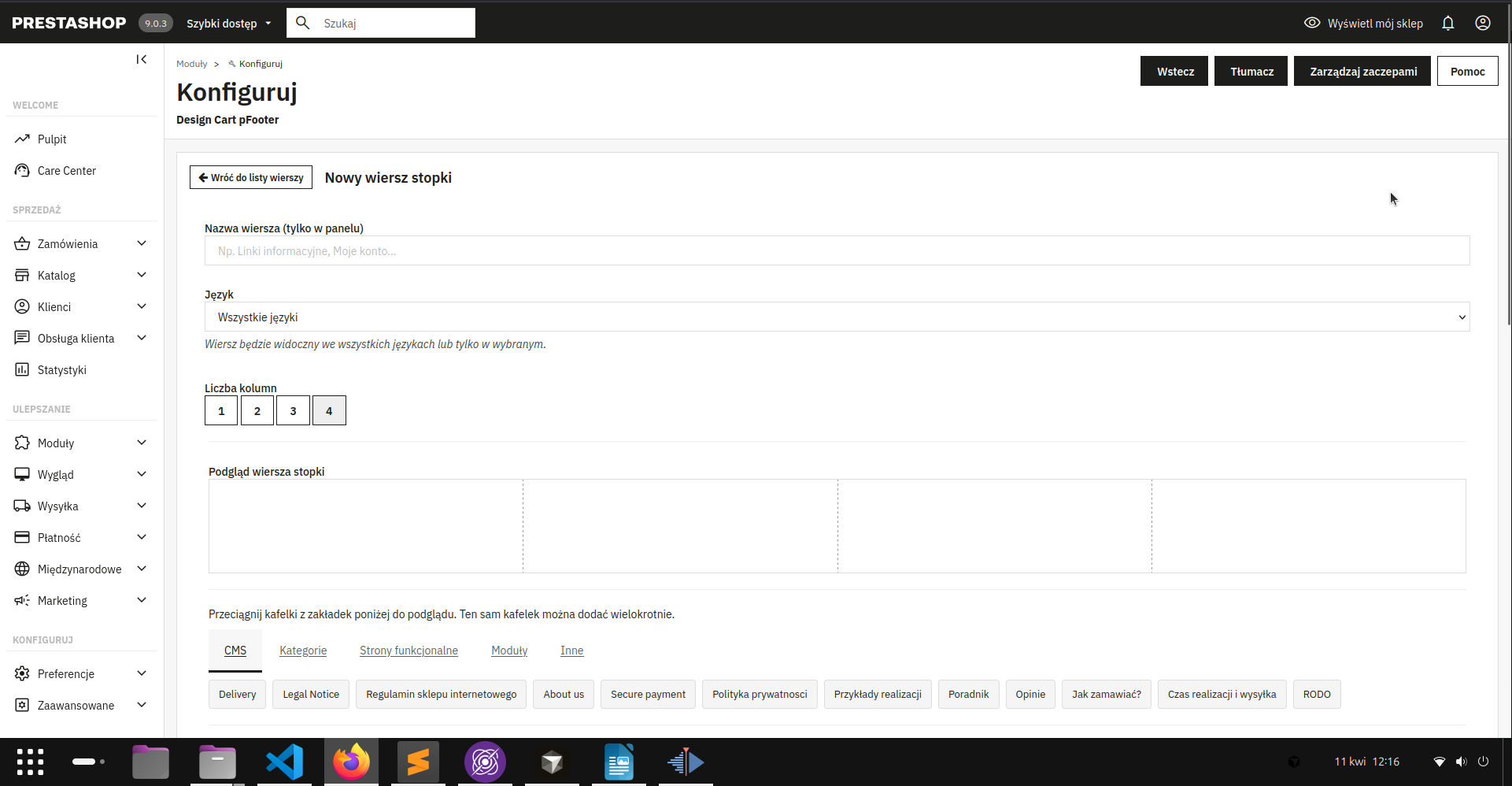Switch to the Kategorie tab
Screen dimensions: 1512x786
click(x=303, y=651)
